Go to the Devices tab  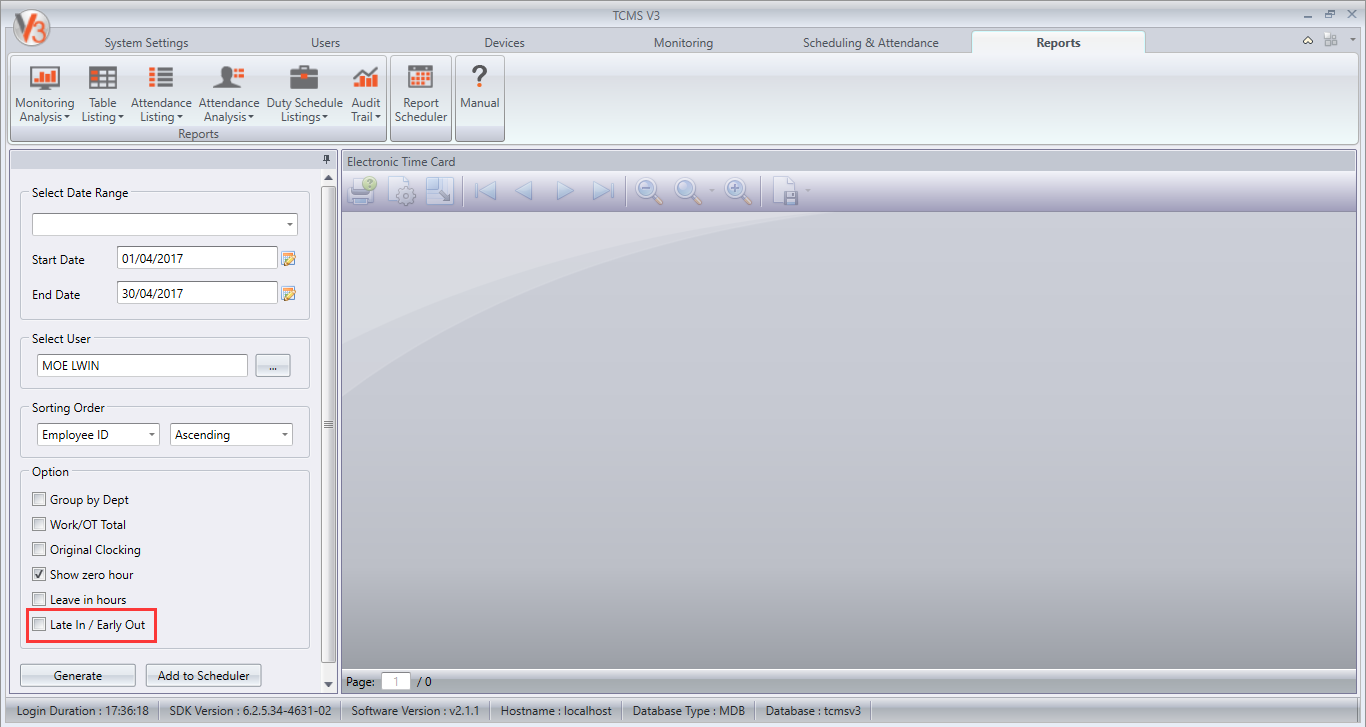(x=504, y=43)
